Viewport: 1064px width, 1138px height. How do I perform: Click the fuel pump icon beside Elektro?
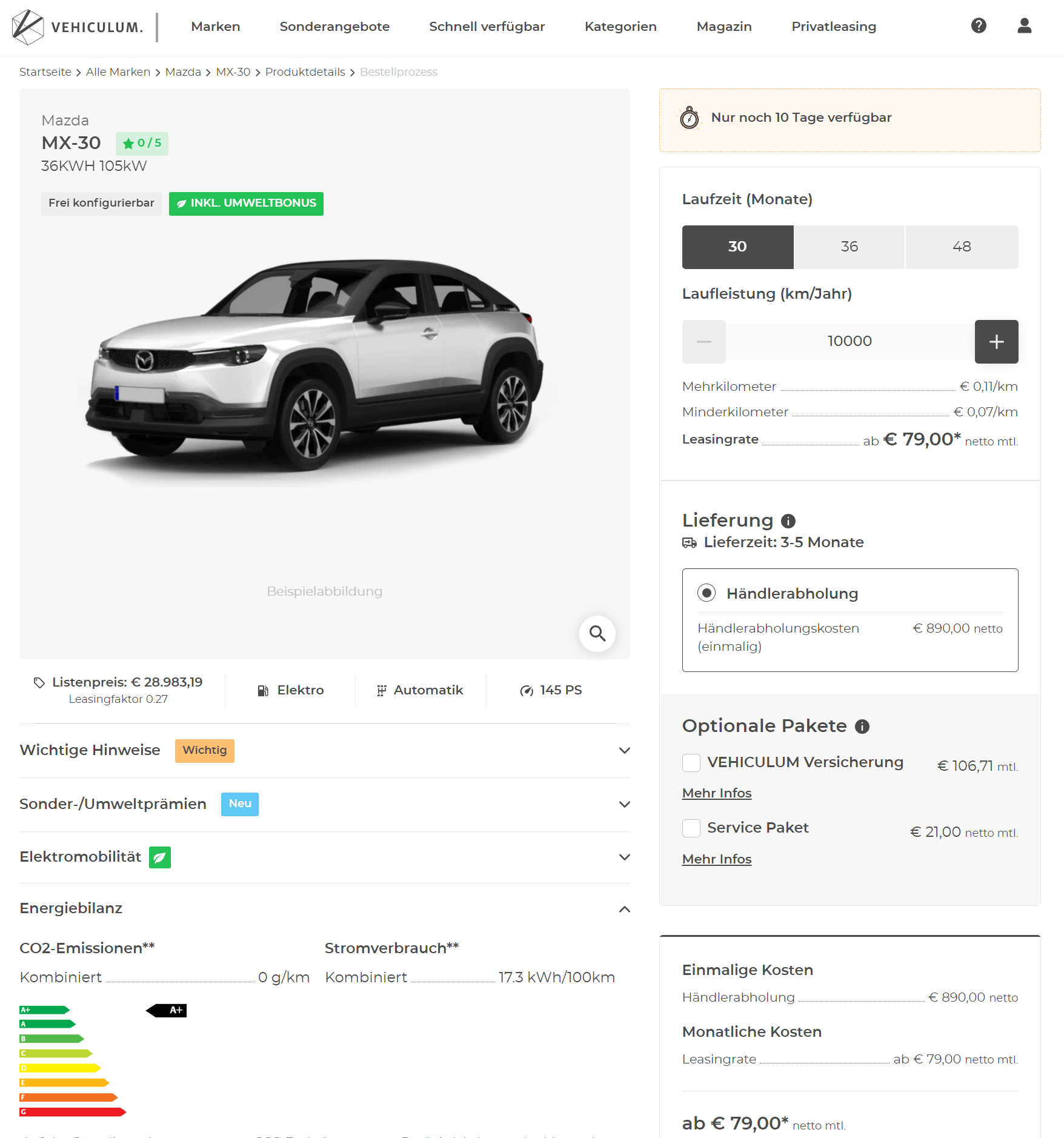pyautogui.click(x=263, y=691)
